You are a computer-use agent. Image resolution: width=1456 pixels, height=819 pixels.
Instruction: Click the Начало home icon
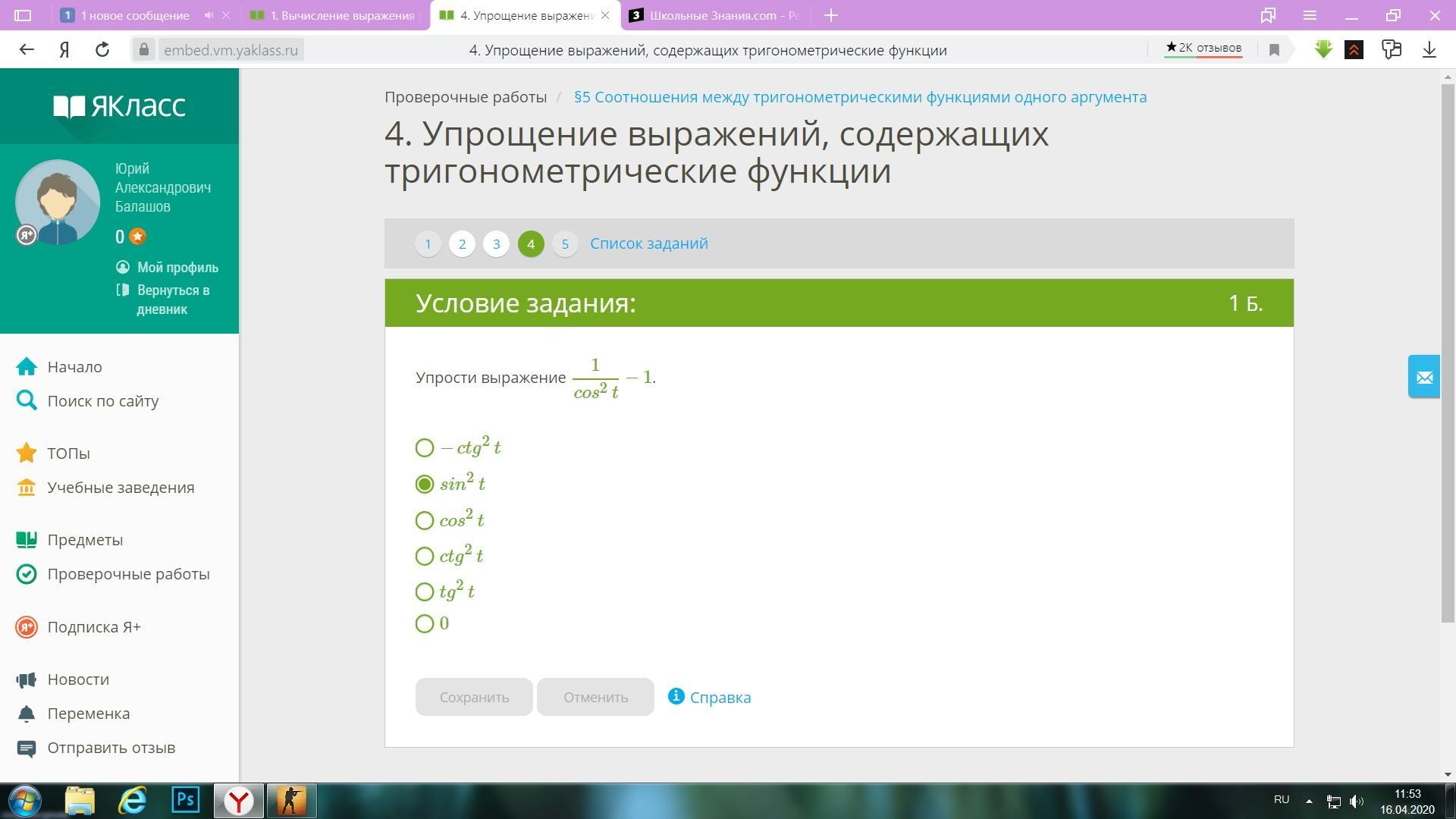27,367
